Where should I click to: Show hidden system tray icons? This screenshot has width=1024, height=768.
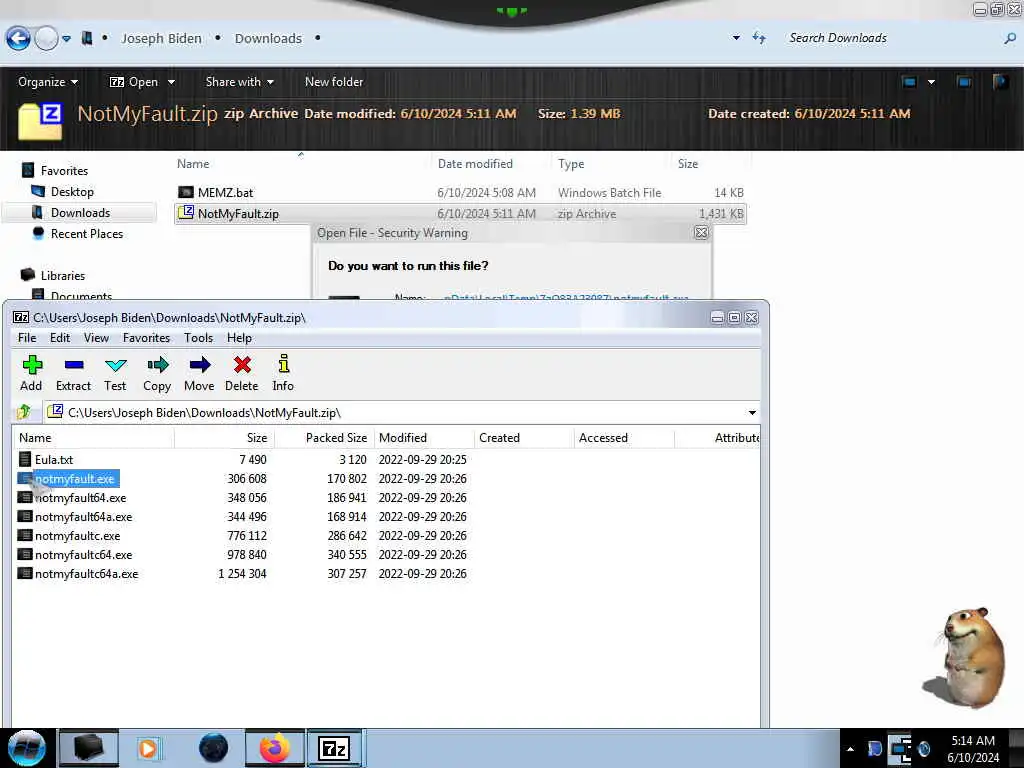click(x=850, y=749)
